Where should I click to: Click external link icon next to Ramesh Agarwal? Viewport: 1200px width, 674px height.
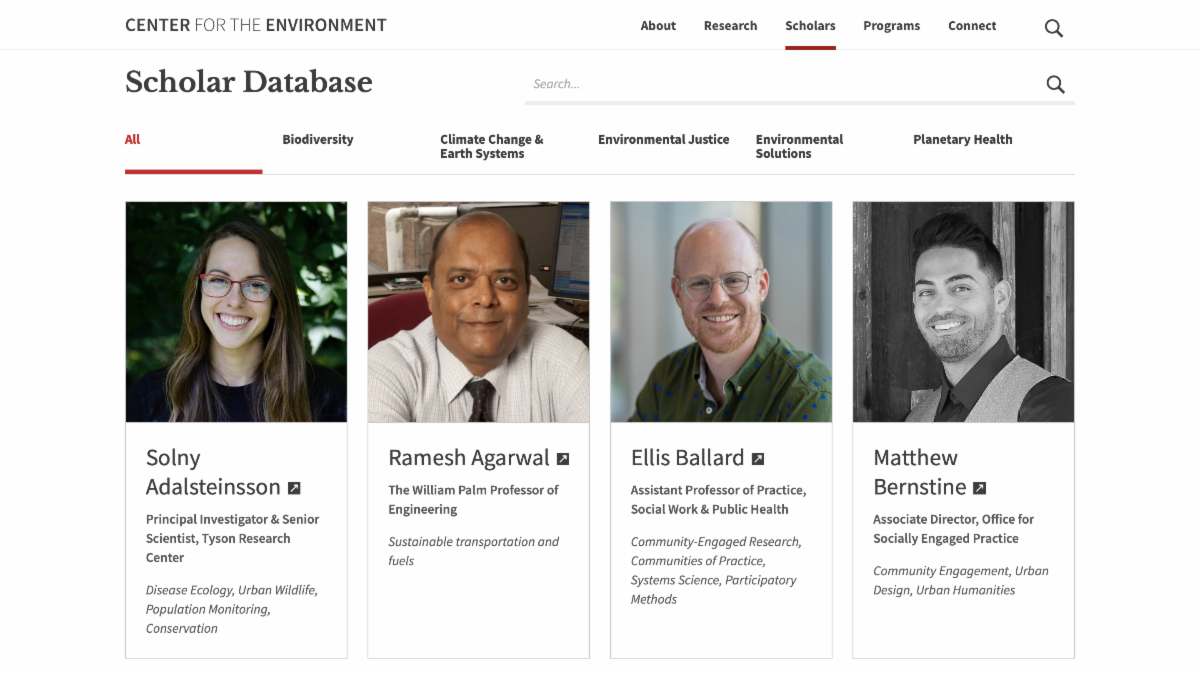pyautogui.click(x=563, y=459)
